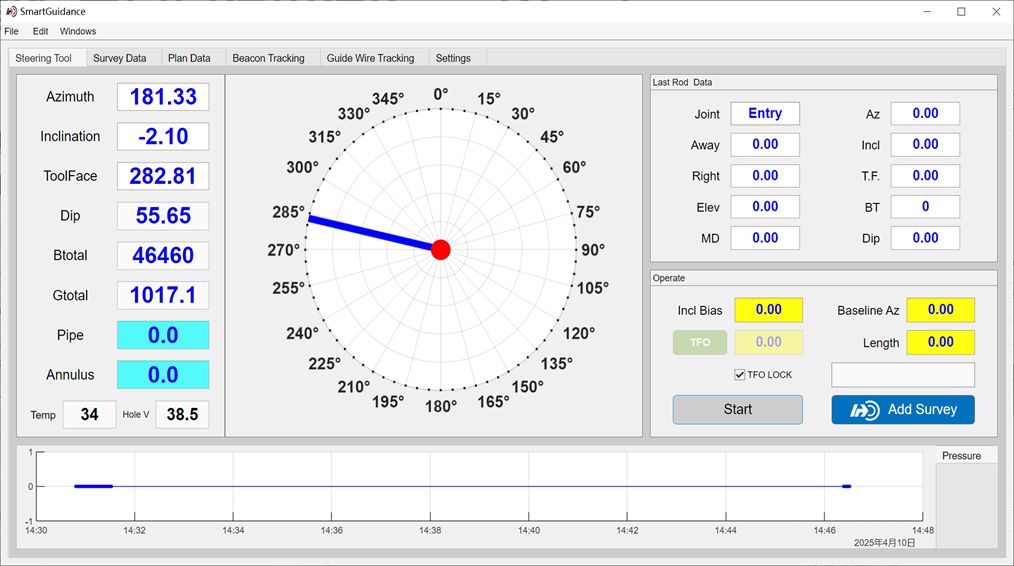
Task: Click the Inclination value -2.10
Action: click(163, 136)
